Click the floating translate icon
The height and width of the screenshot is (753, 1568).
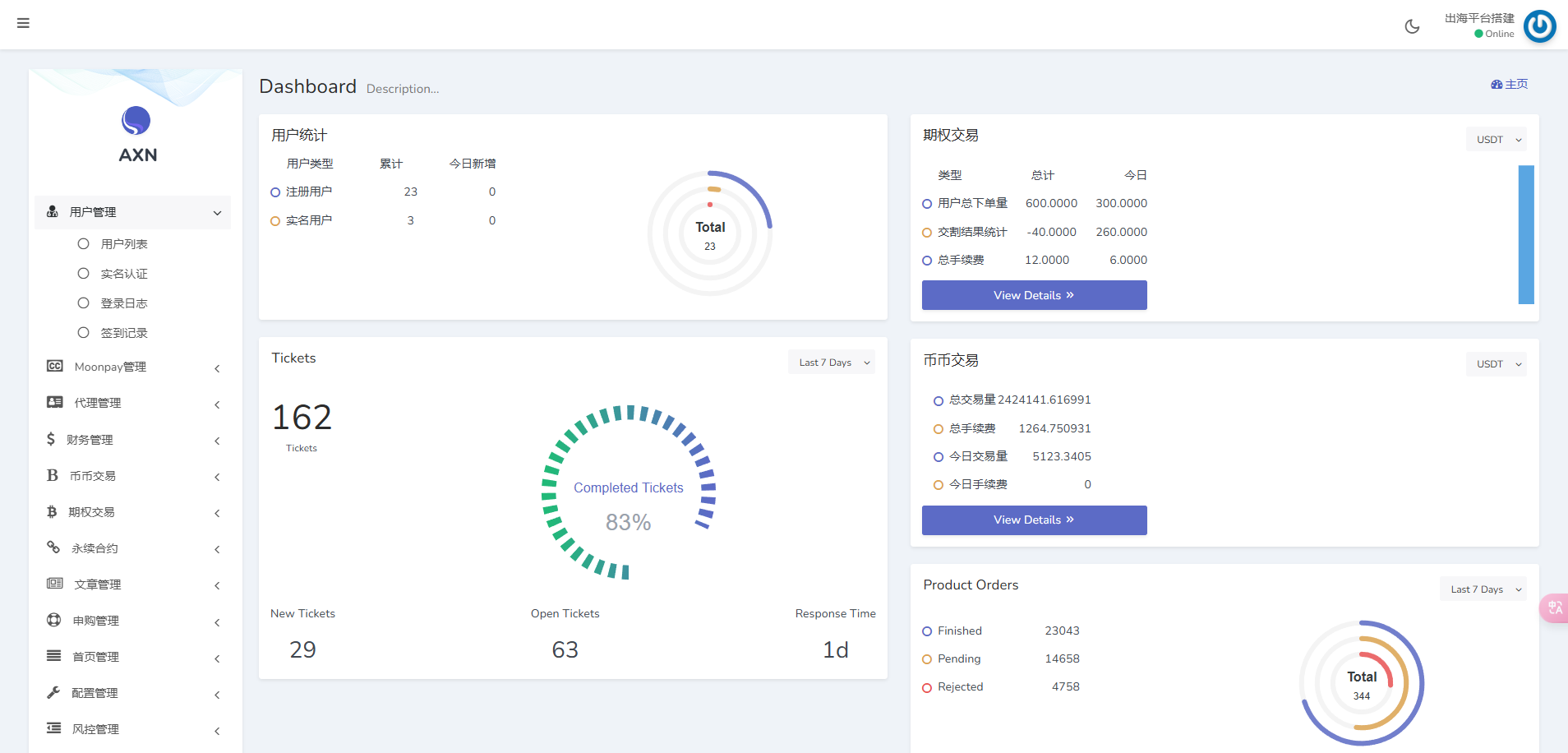(x=1554, y=607)
